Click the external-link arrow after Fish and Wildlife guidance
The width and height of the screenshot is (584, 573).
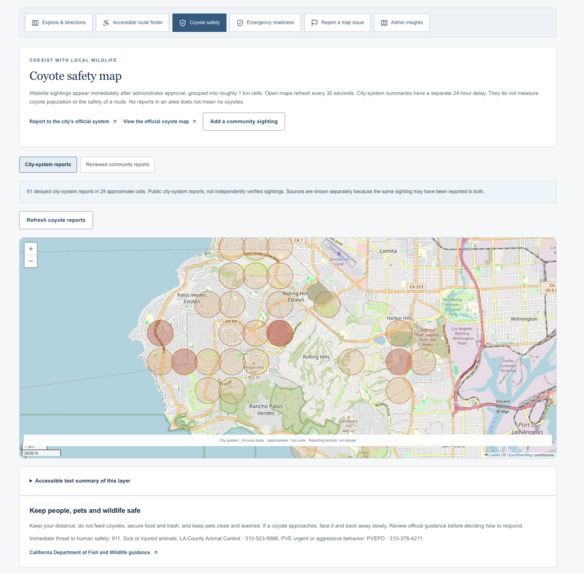pyautogui.click(x=155, y=552)
